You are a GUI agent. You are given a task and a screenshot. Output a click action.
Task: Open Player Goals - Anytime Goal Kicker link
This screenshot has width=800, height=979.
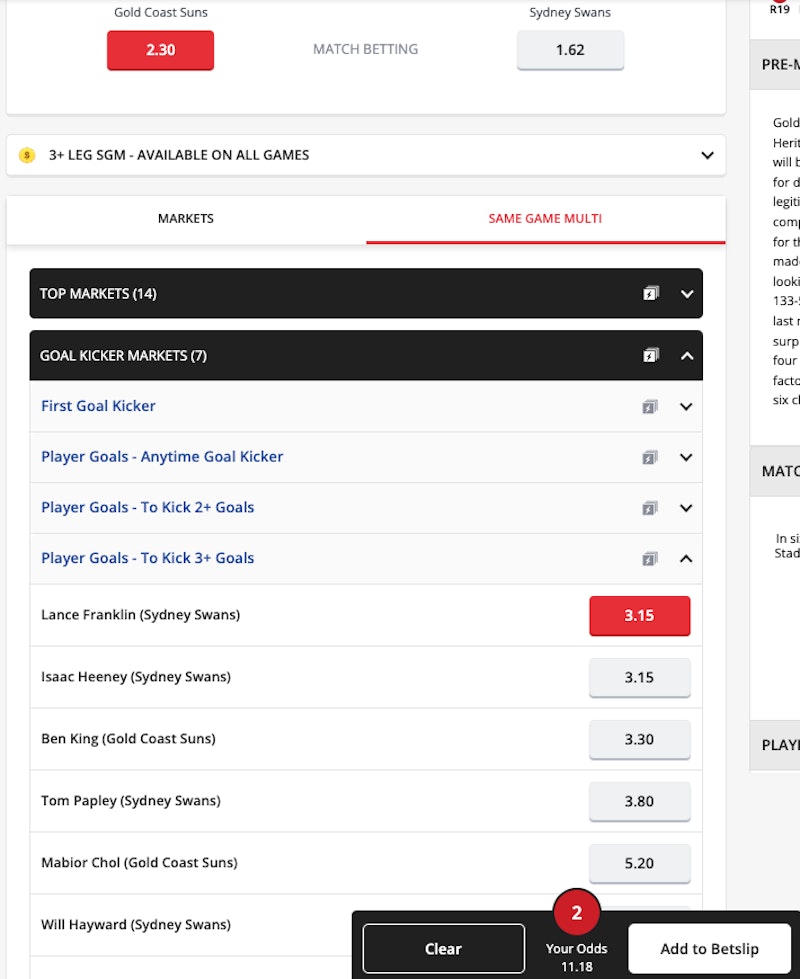click(162, 457)
